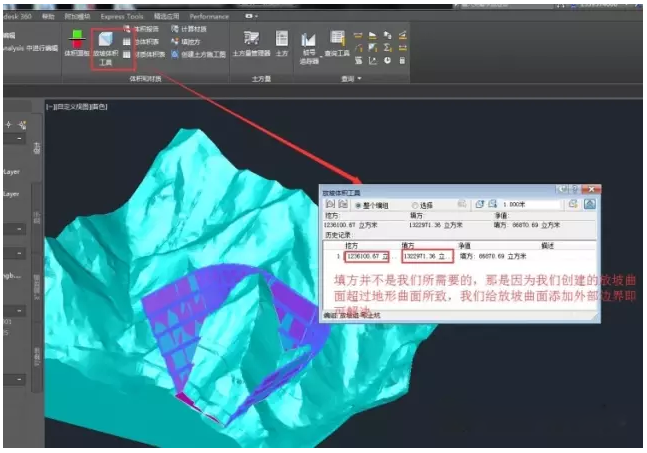647x453 pixels.
Task: Click the first history record cut value
Action: [x=364, y=255]
